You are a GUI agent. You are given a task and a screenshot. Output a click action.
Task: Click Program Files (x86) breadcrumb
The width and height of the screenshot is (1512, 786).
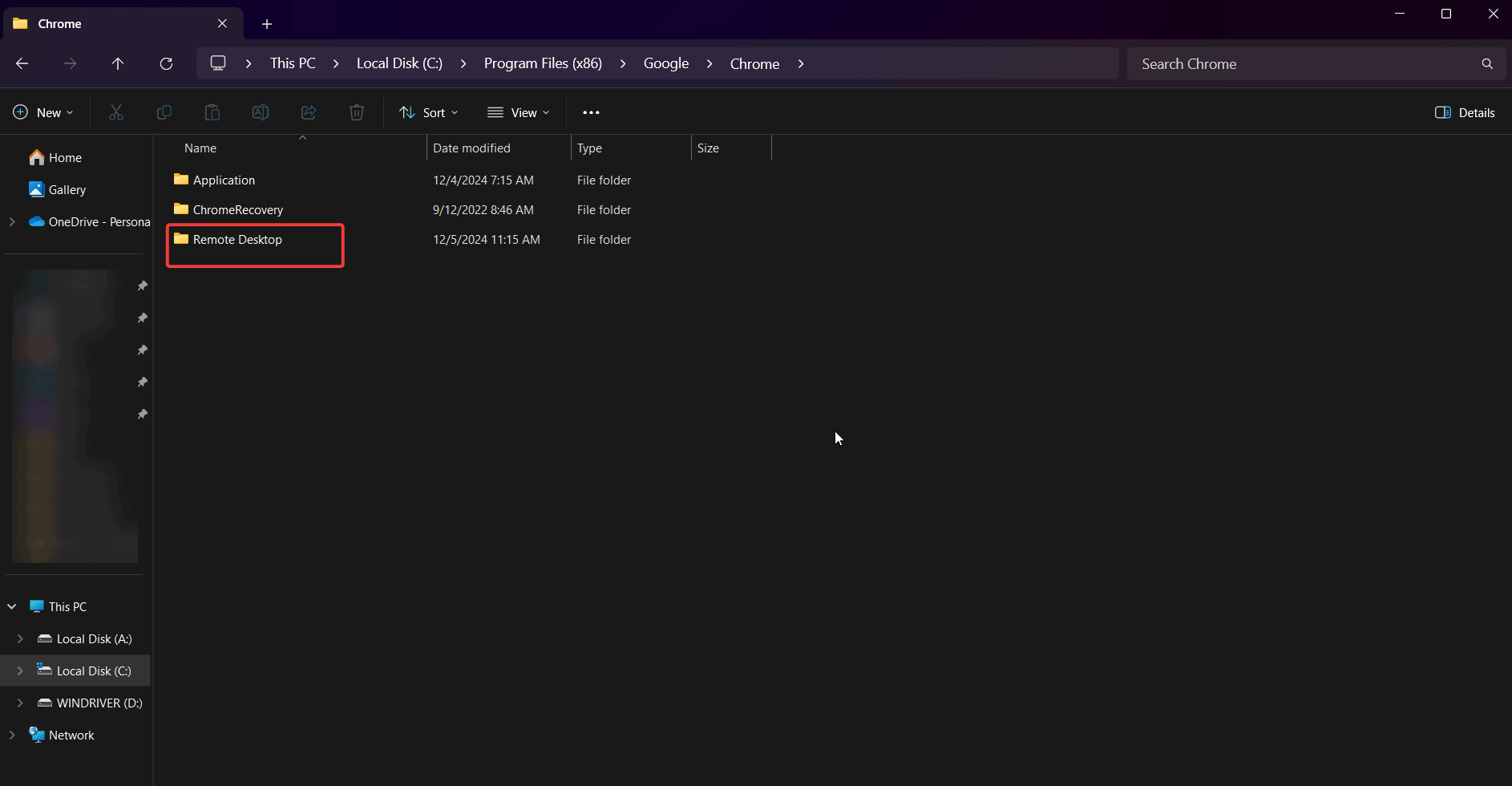point(543,63)
